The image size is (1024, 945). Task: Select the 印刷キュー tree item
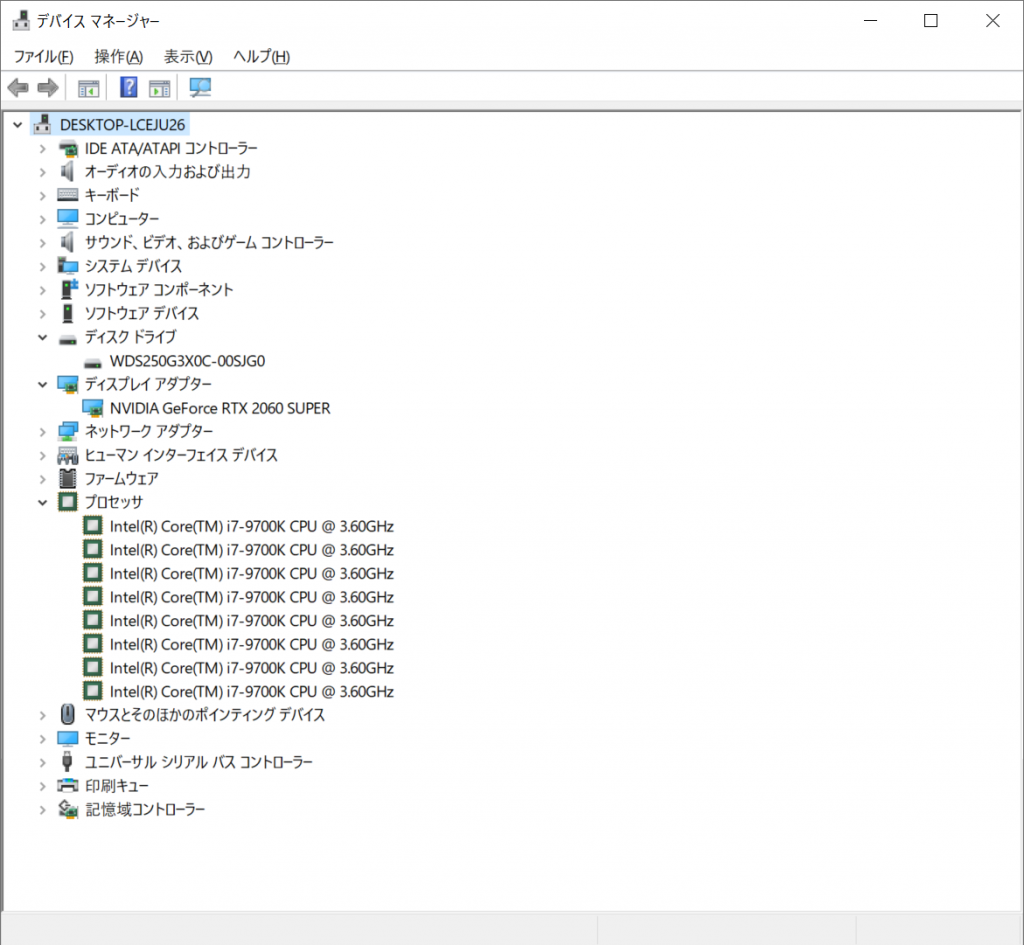pyautogui.click(x=116, y=786)
